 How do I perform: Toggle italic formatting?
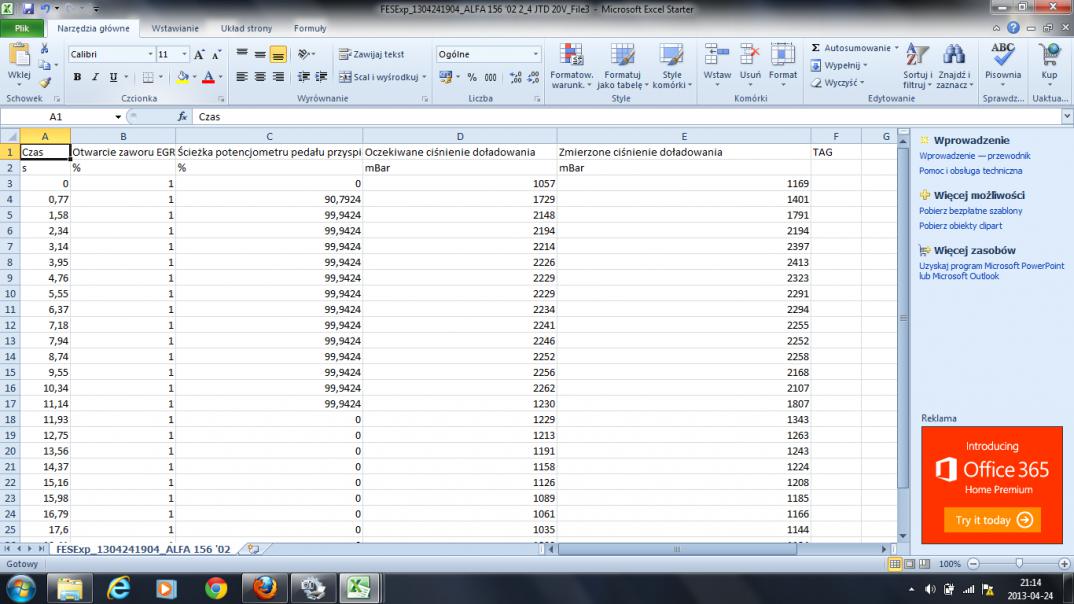(x=96, y=77)
